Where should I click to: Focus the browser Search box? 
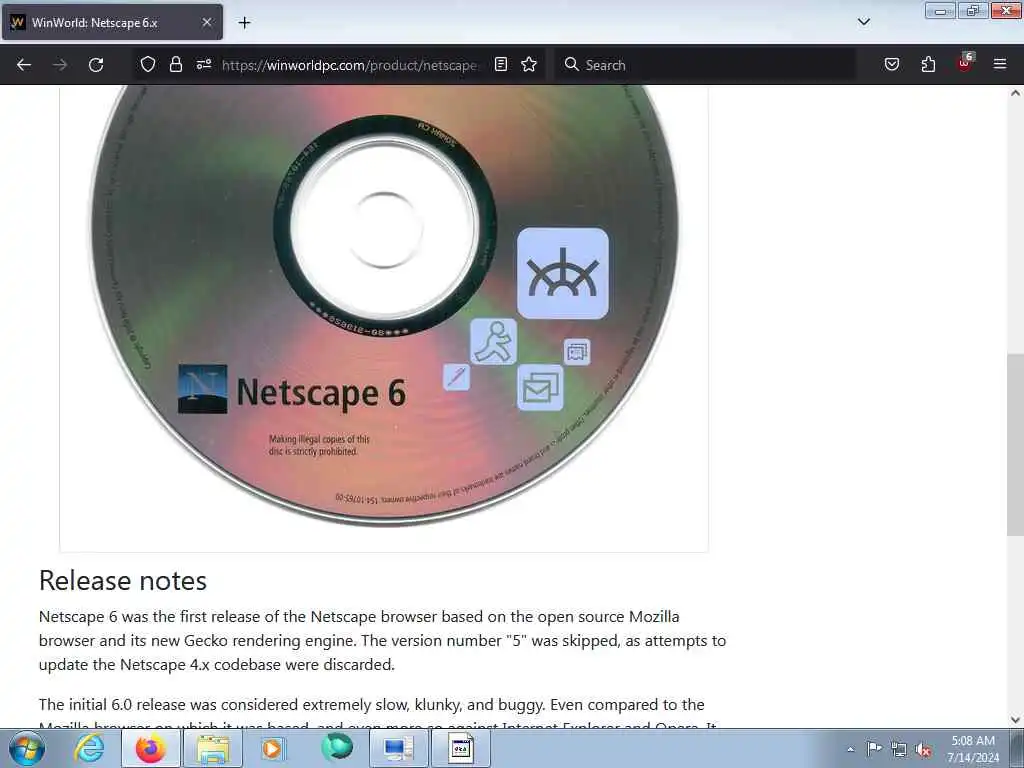(705, 65)
